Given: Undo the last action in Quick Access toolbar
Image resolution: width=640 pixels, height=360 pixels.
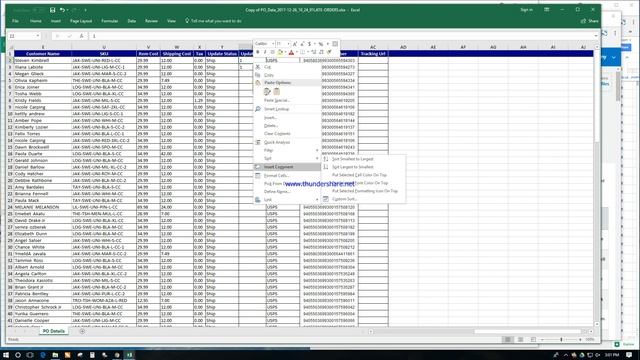Looking at the screenshot, I should coord(62,10).
